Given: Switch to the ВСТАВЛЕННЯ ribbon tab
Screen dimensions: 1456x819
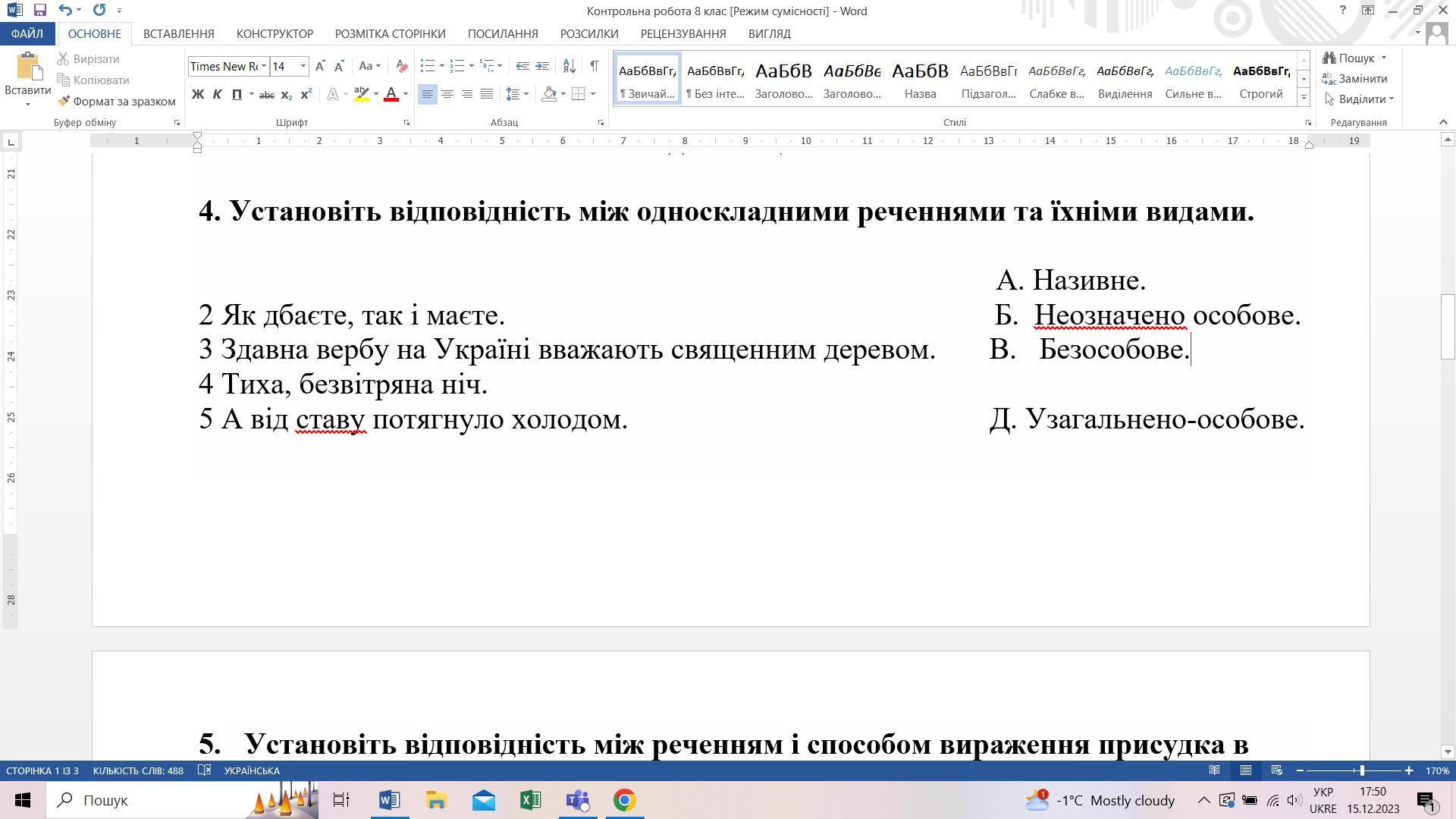Looking at the screenshot, I should tap(178, 34).
